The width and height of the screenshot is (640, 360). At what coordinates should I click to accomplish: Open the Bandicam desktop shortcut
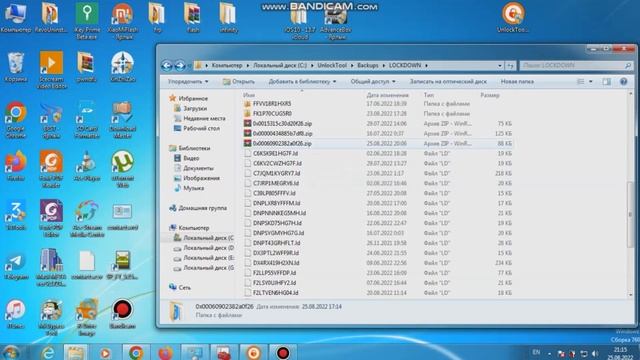122,314
